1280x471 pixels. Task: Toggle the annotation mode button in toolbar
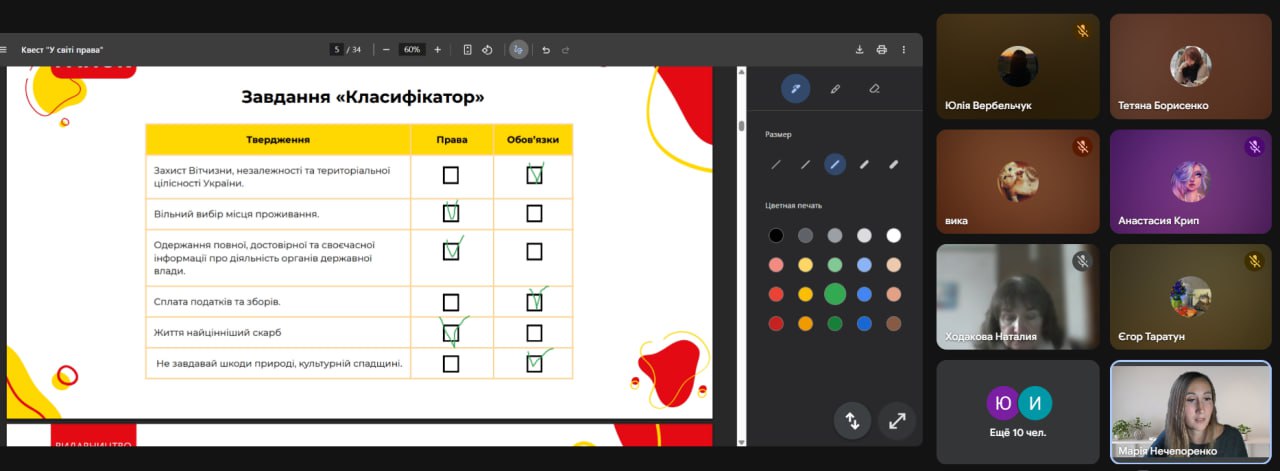pyautogui.click(x=518, y=49)
